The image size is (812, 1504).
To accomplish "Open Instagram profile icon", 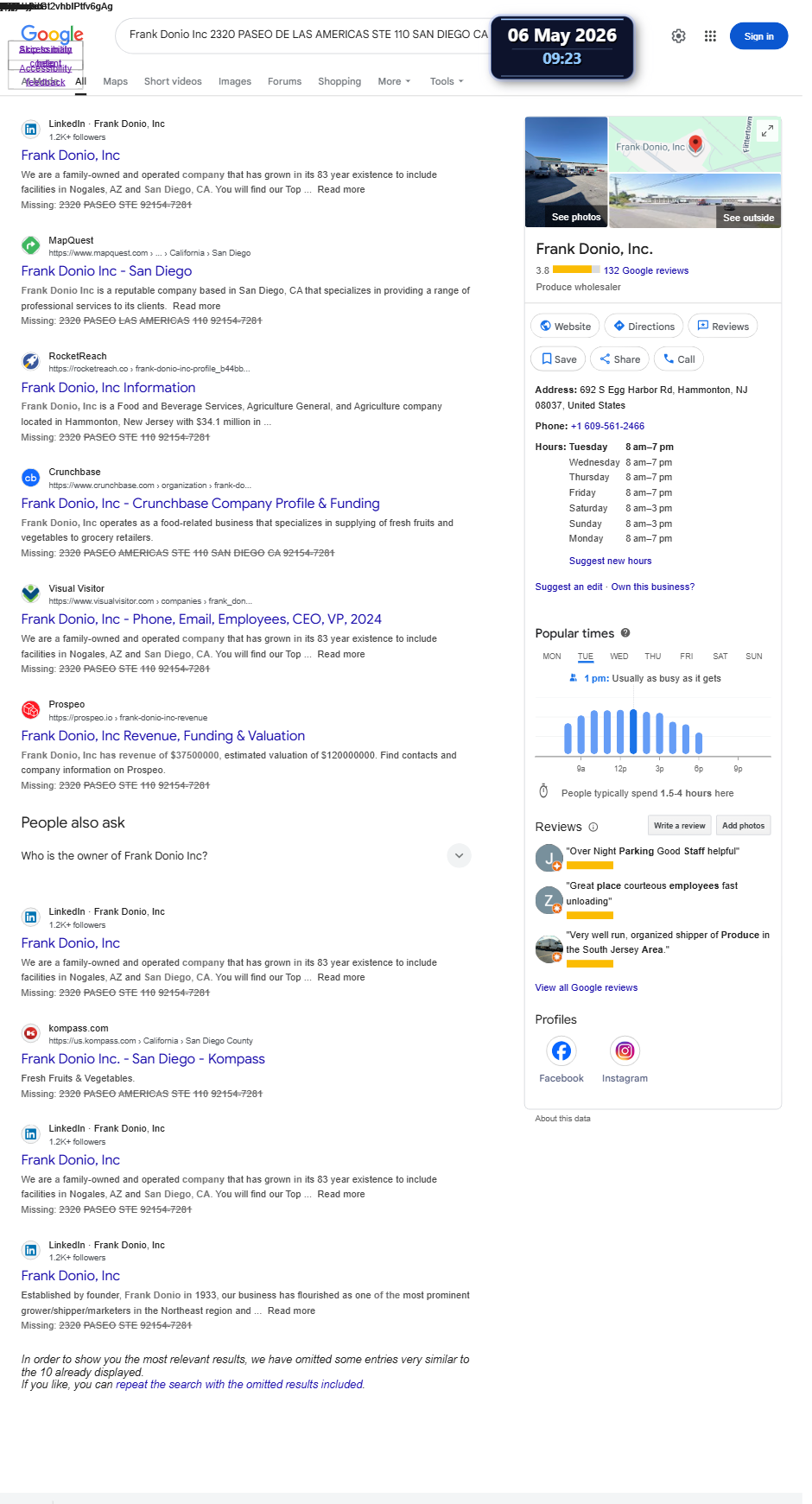I will pos(625,1050).
